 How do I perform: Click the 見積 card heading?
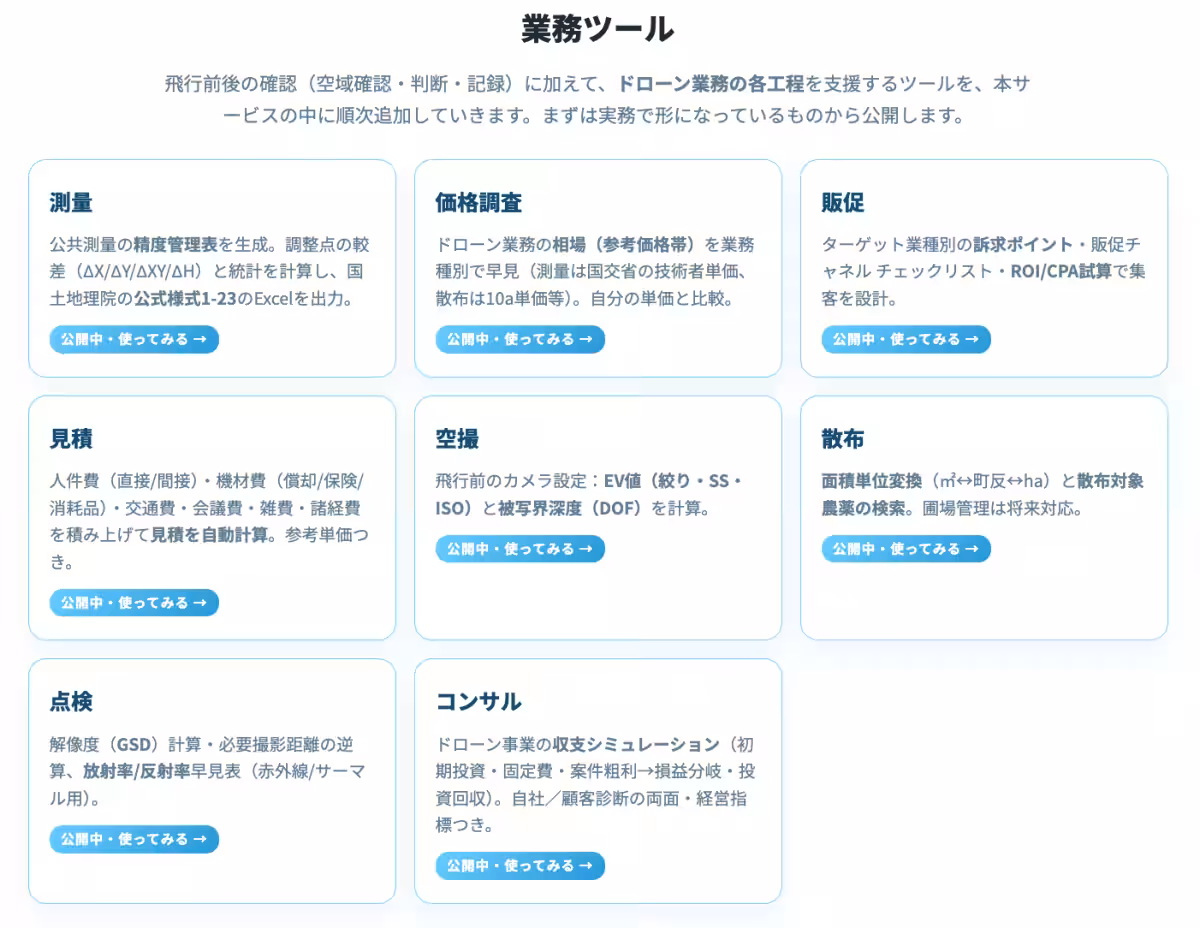pyautogui.click(x=71, y=439)
